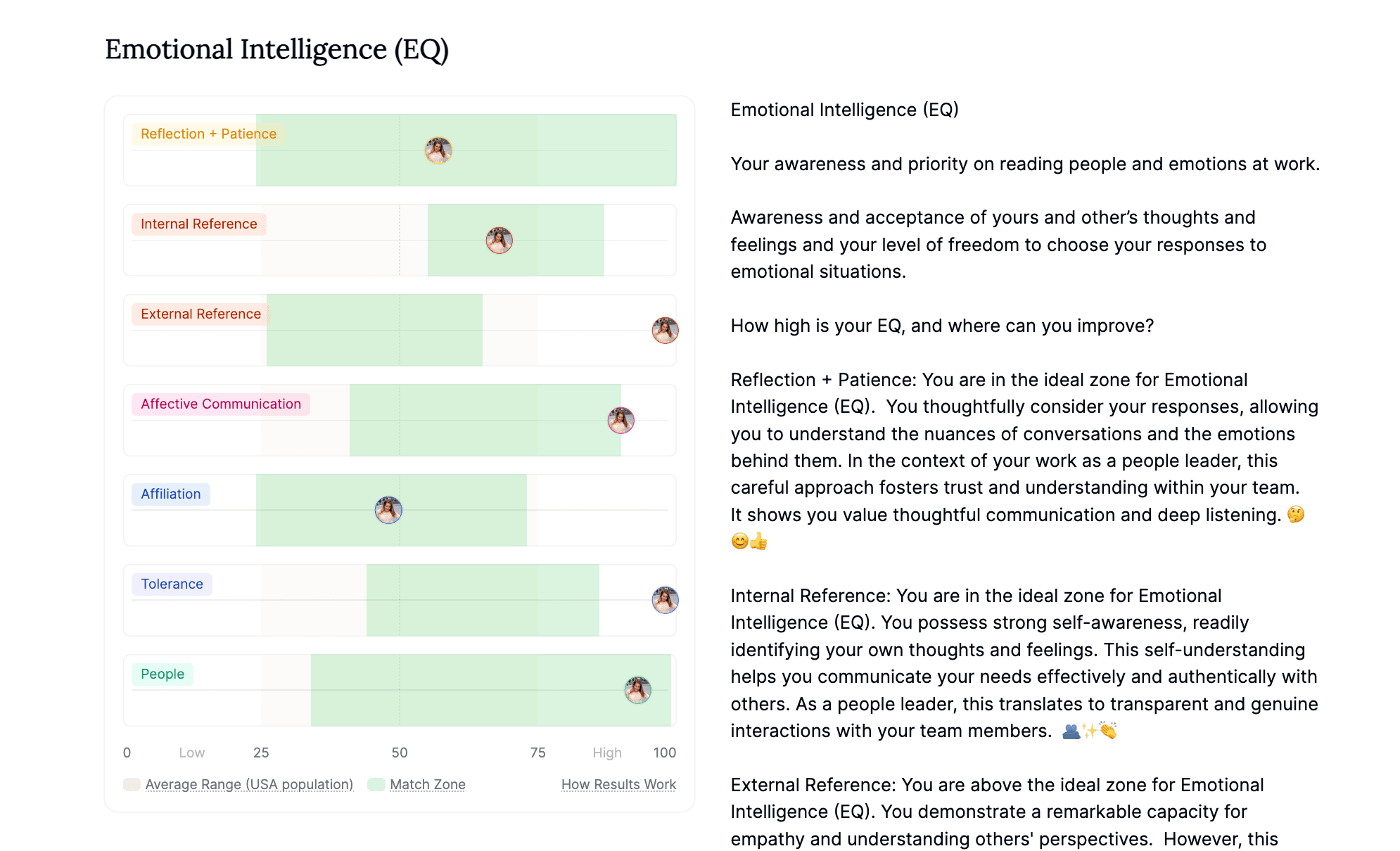Image resolution: width=1400 pixels, height=851 pixels.
Task: Select the External Reference label tag
Action: point(201,314)
